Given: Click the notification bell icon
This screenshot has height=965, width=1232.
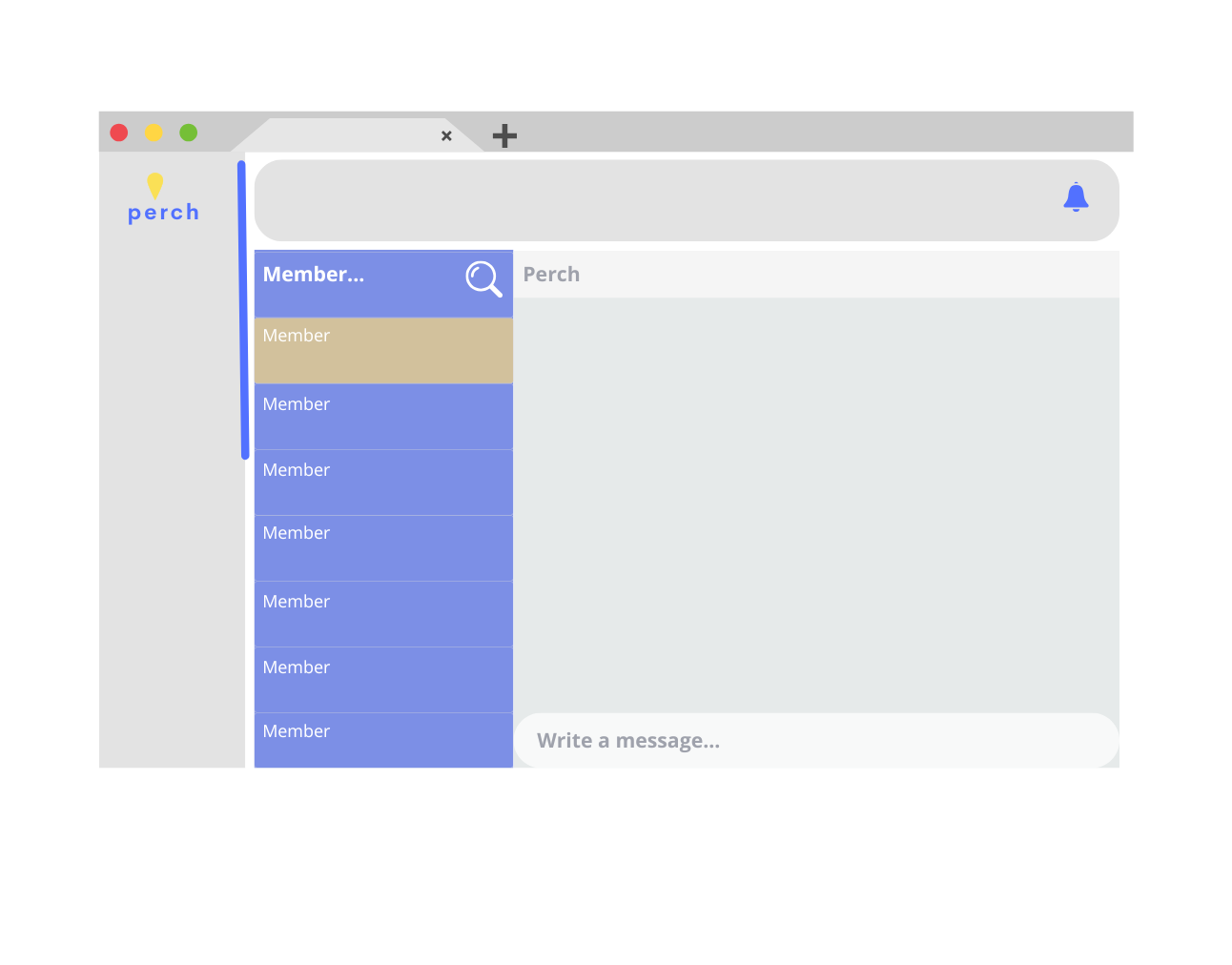Looking at the screenshot, I should [x=1076, y=197].
